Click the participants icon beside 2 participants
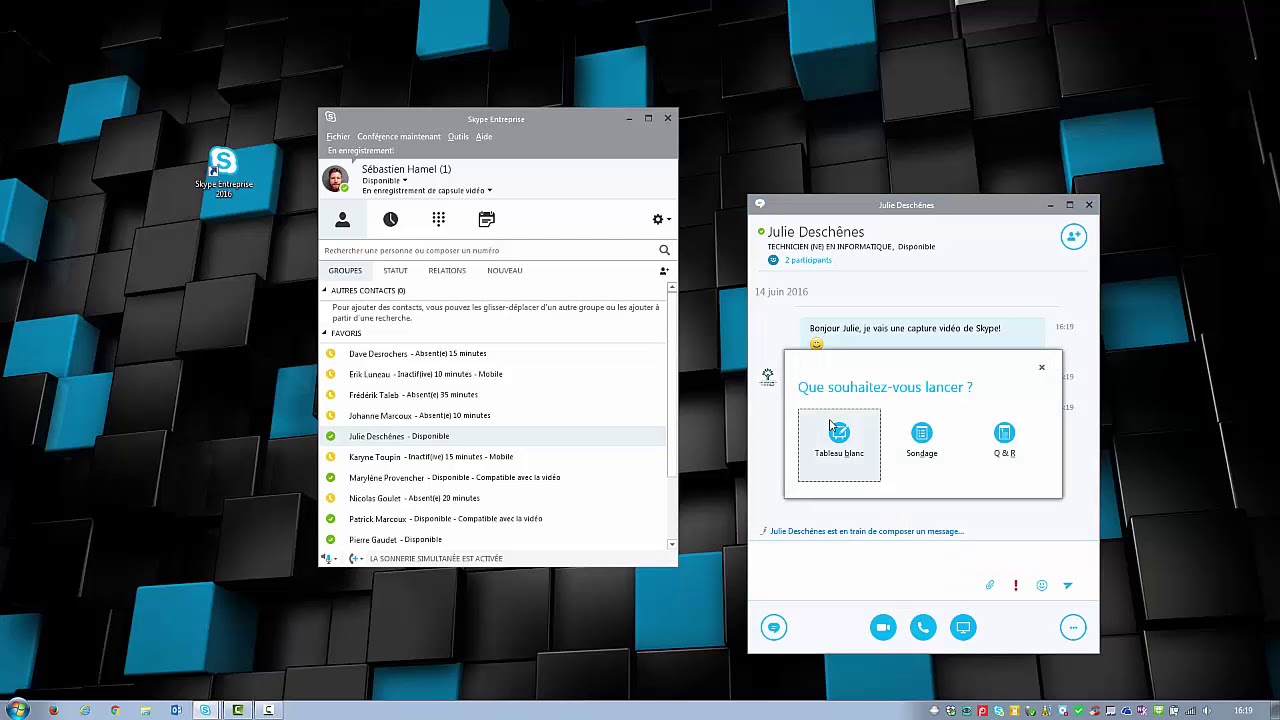Screen dimensions: 1280x720 point(773,260)
